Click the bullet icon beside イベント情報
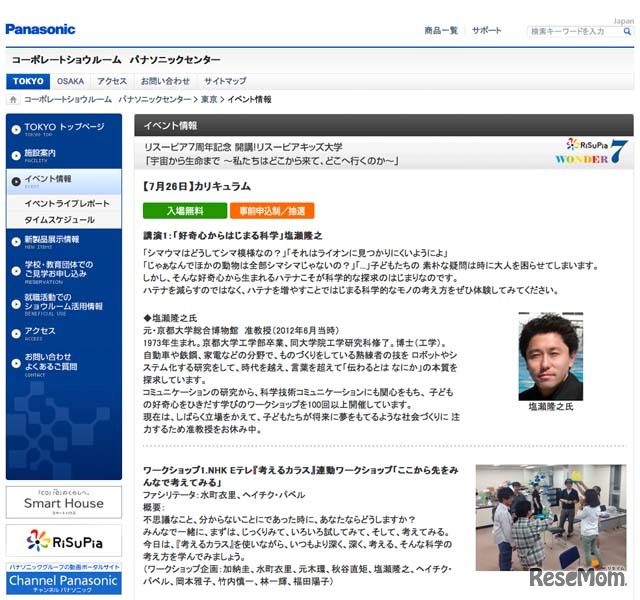This screenshot has height=600, width=640. [16, 182]
